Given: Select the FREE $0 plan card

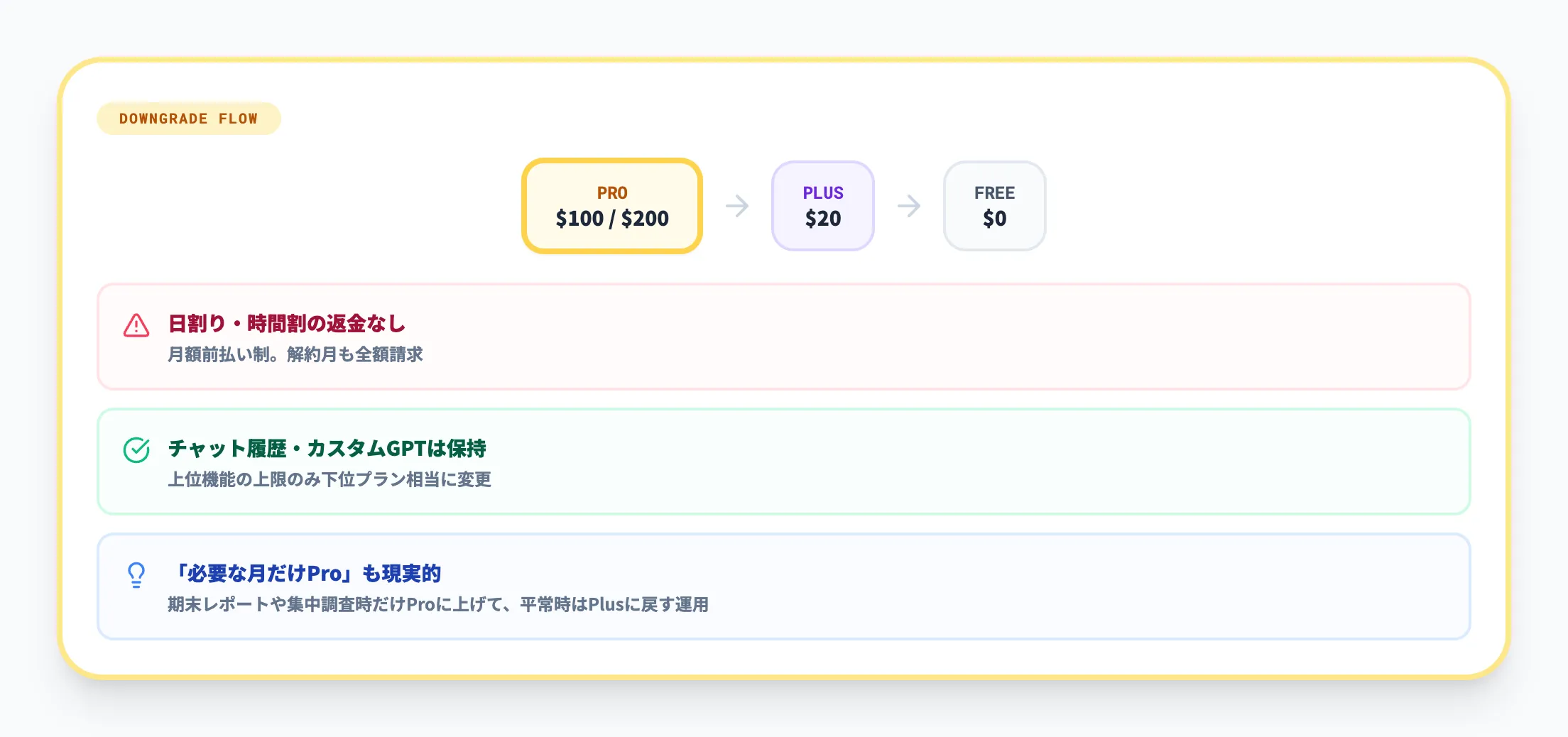Looking at the screenshot, I should [994, 206].
